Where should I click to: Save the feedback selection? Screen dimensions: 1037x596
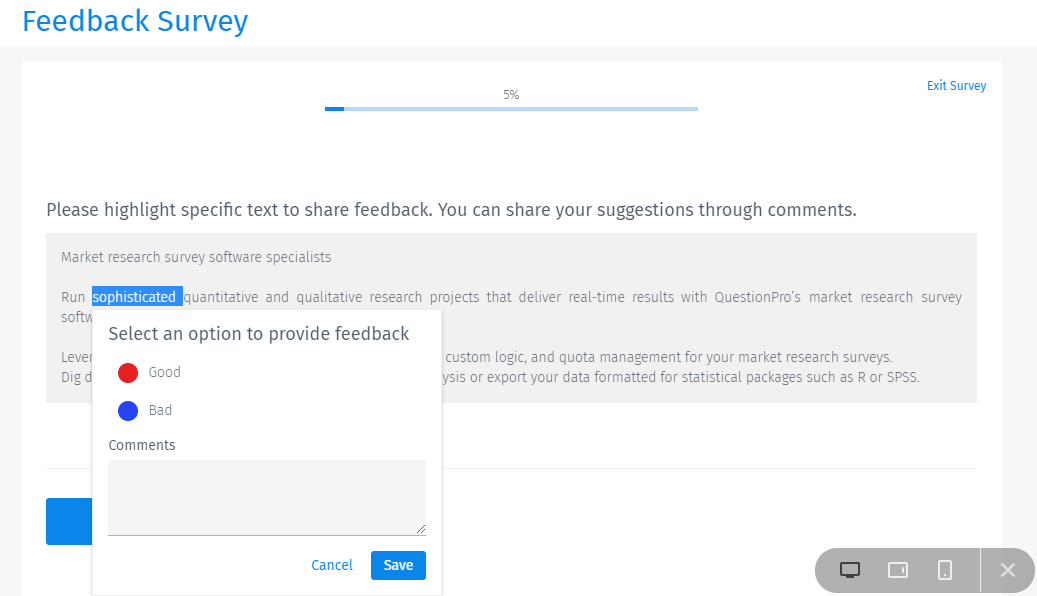coord(398,565)
